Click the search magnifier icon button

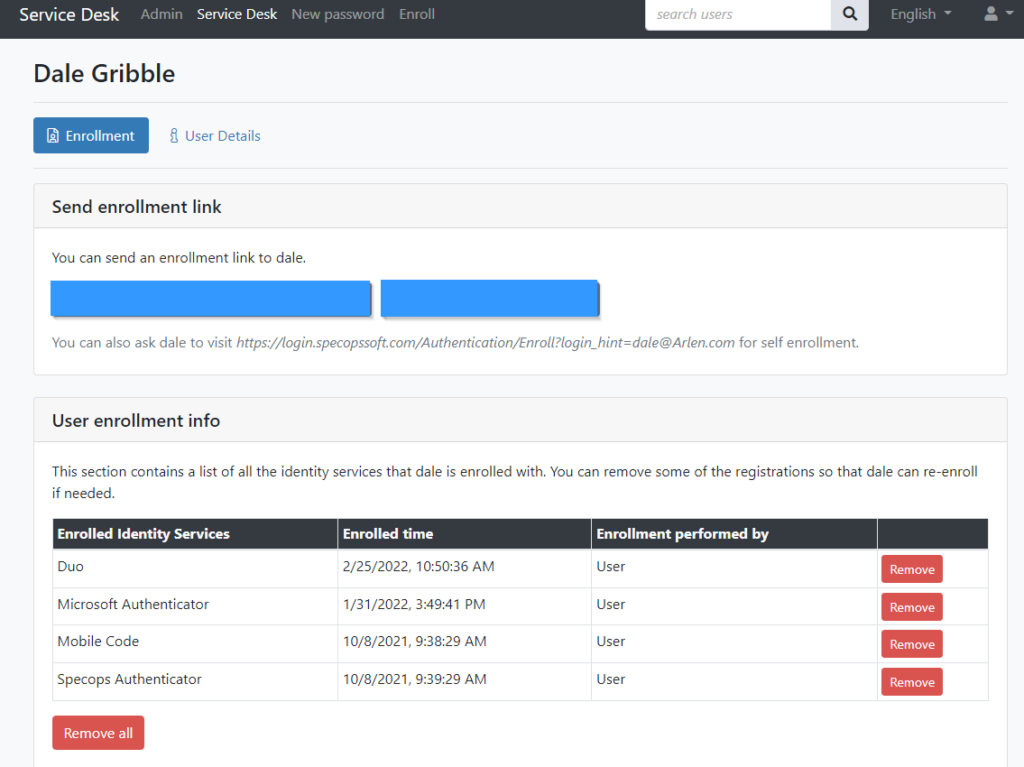pos(849,14)
